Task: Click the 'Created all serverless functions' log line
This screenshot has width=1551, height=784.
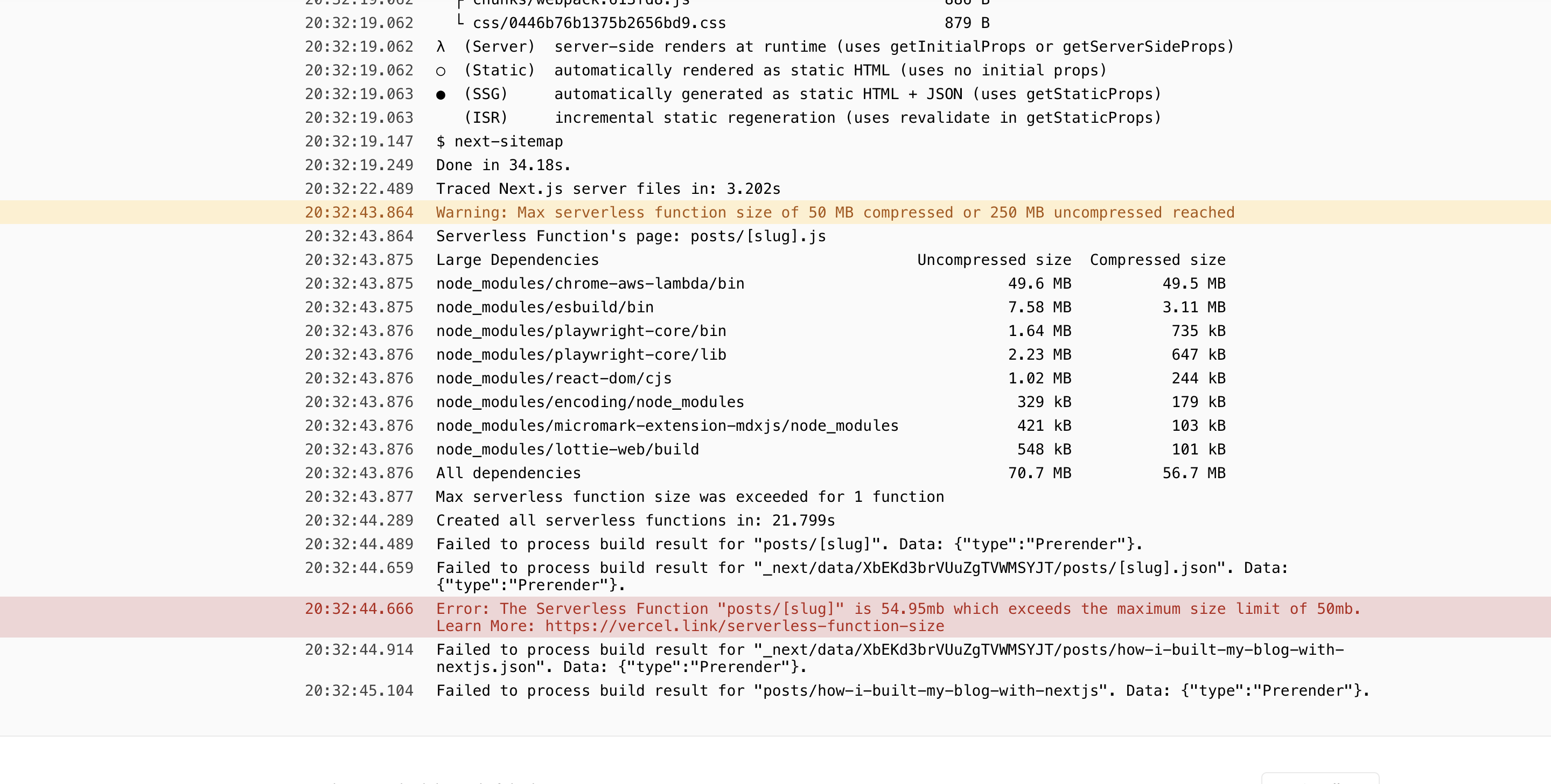Action: (x=635, y=521)
